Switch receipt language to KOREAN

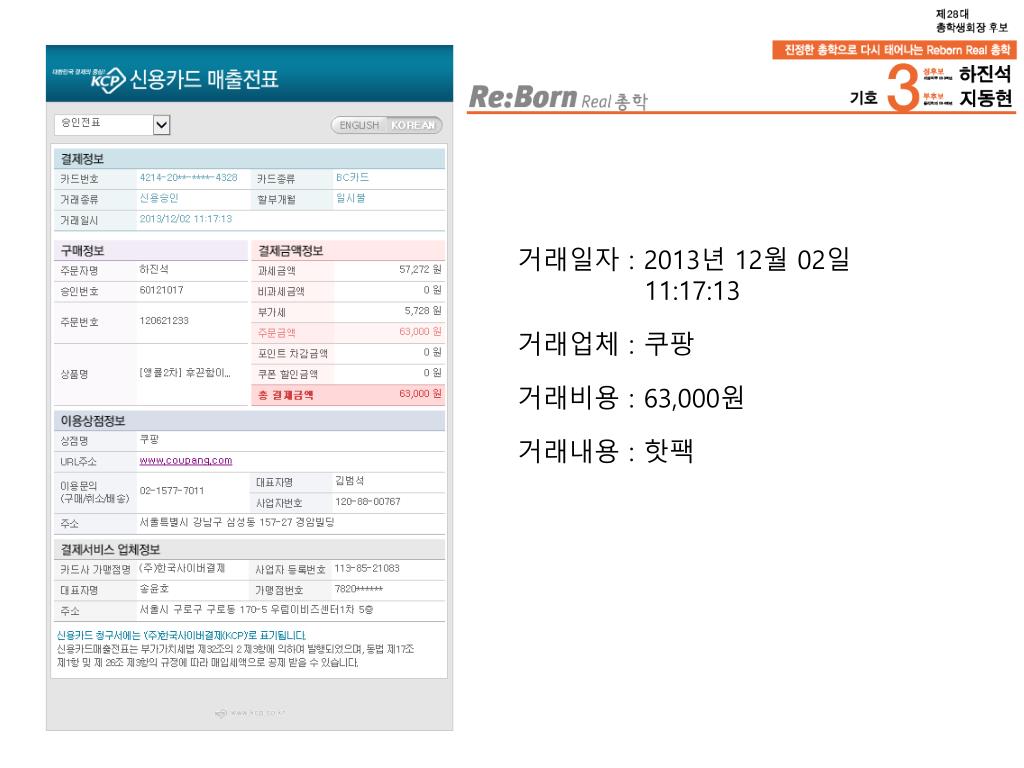pos(414,125)
